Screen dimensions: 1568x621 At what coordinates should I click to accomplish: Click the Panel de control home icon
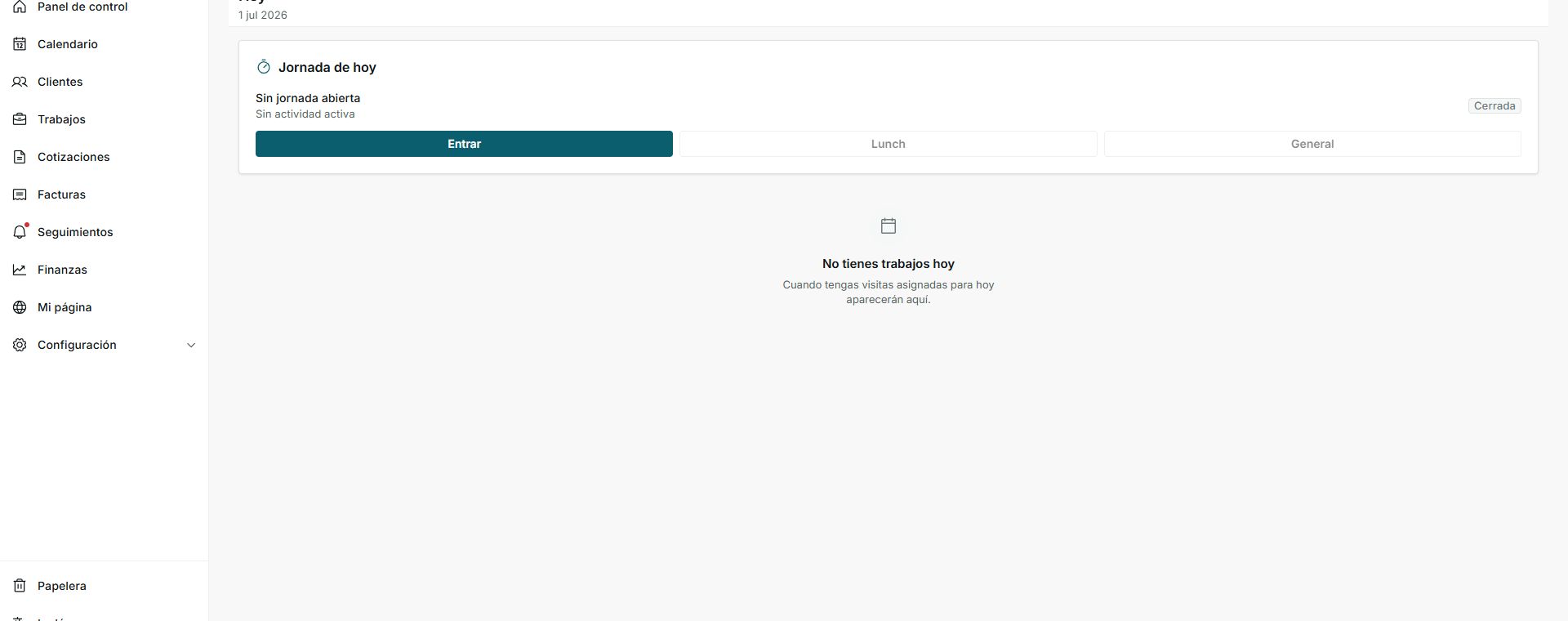pyautogui.click(x=20, y=7)
